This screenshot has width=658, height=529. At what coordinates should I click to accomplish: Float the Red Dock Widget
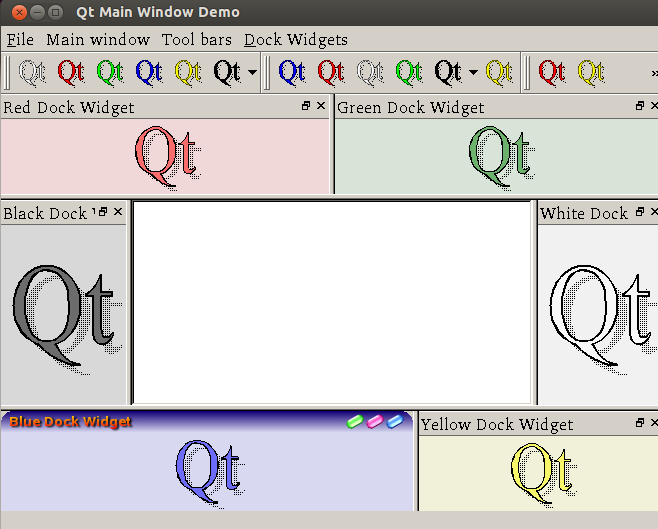coord(306,106)
